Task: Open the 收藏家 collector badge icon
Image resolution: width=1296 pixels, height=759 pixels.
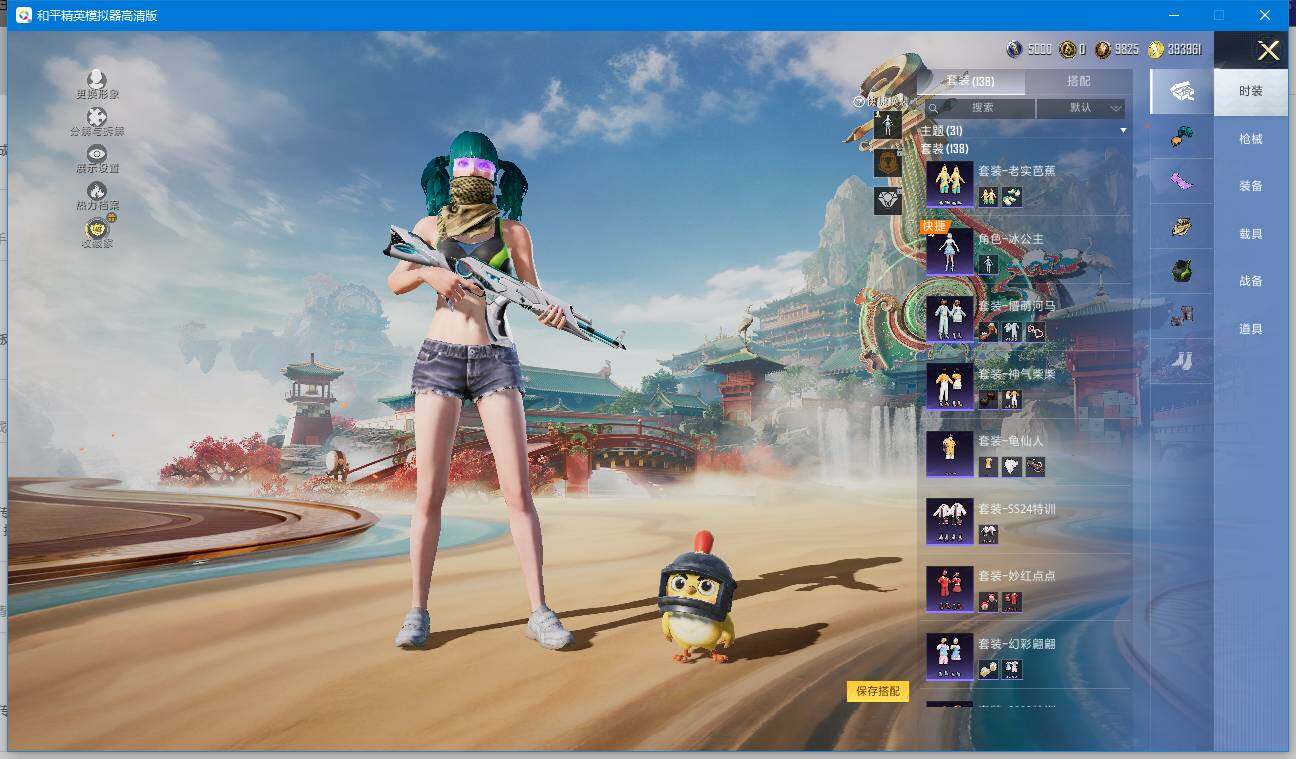Action: (97, 229)
